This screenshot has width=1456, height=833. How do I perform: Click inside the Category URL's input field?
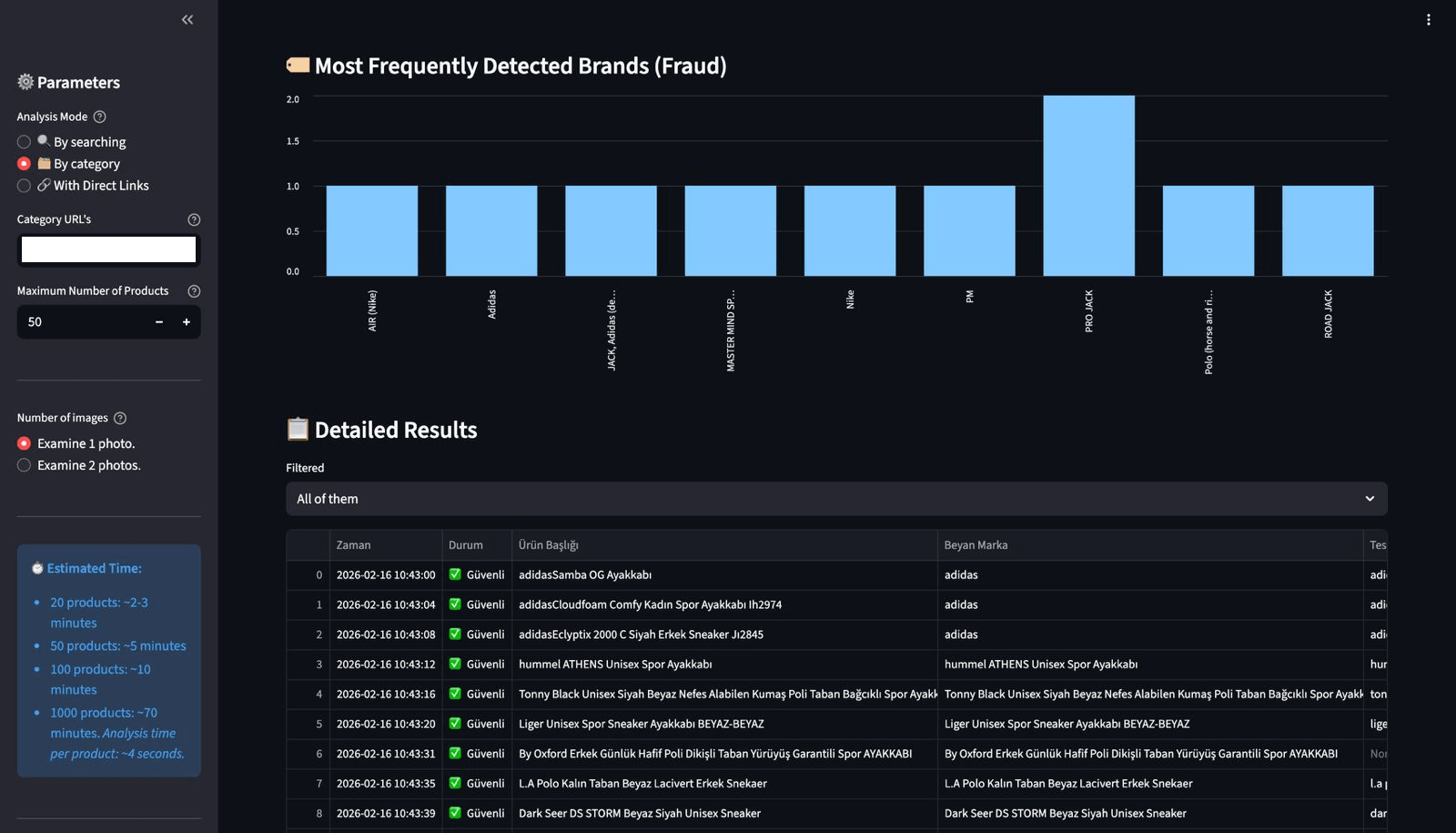(x=108, y=249)
